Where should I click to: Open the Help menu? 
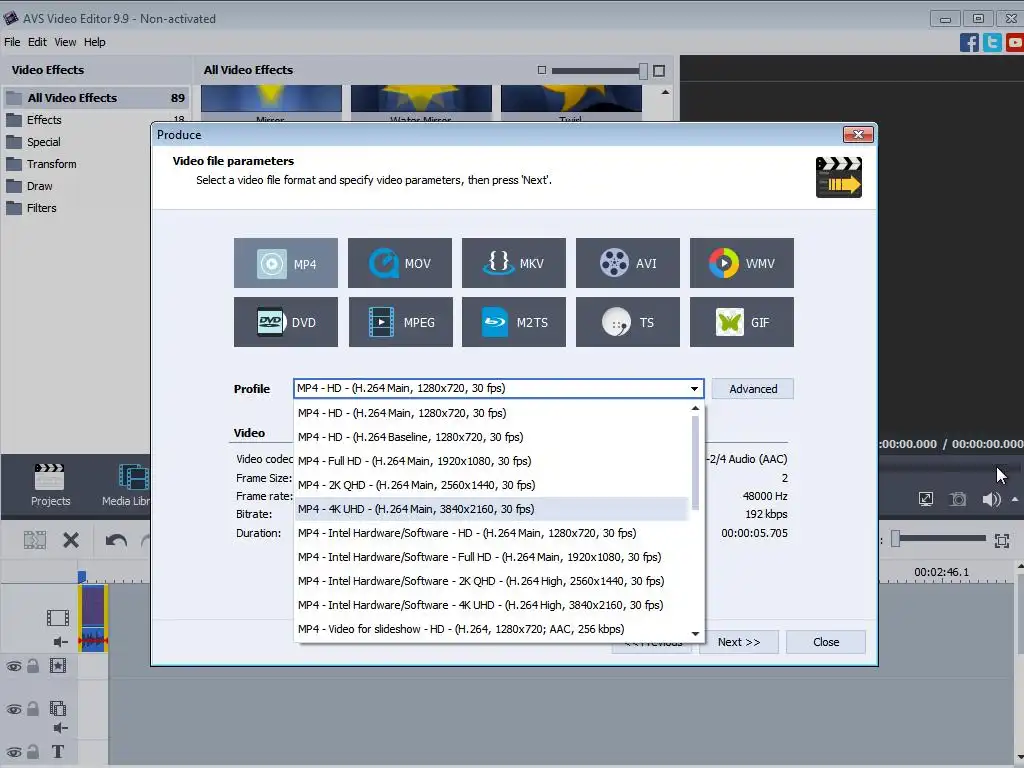pyautogui.click(x=94, y=42)
